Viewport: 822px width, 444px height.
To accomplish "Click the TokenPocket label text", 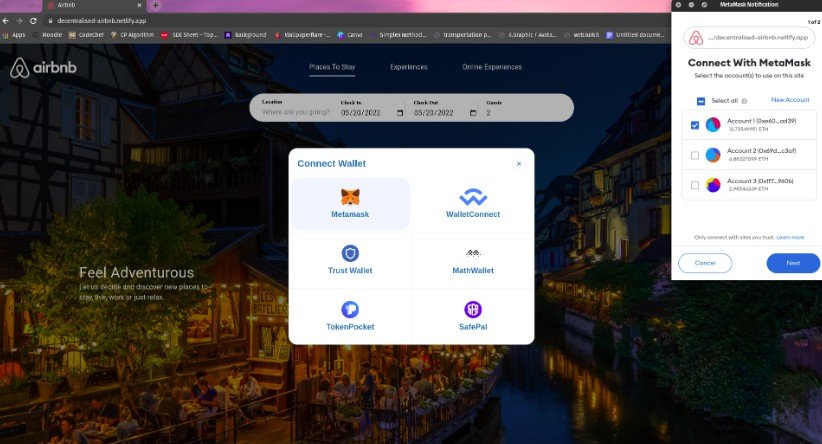I will pyautogui.click(x=350, y=327).
